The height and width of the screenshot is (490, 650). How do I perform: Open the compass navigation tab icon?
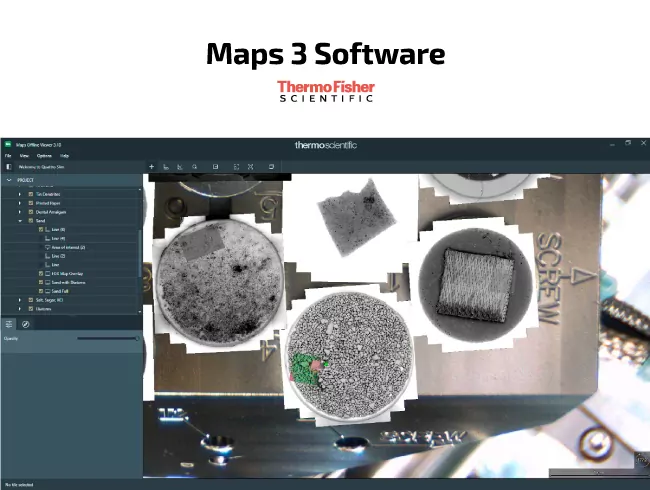pyautogui.click(x=25, y=324)
